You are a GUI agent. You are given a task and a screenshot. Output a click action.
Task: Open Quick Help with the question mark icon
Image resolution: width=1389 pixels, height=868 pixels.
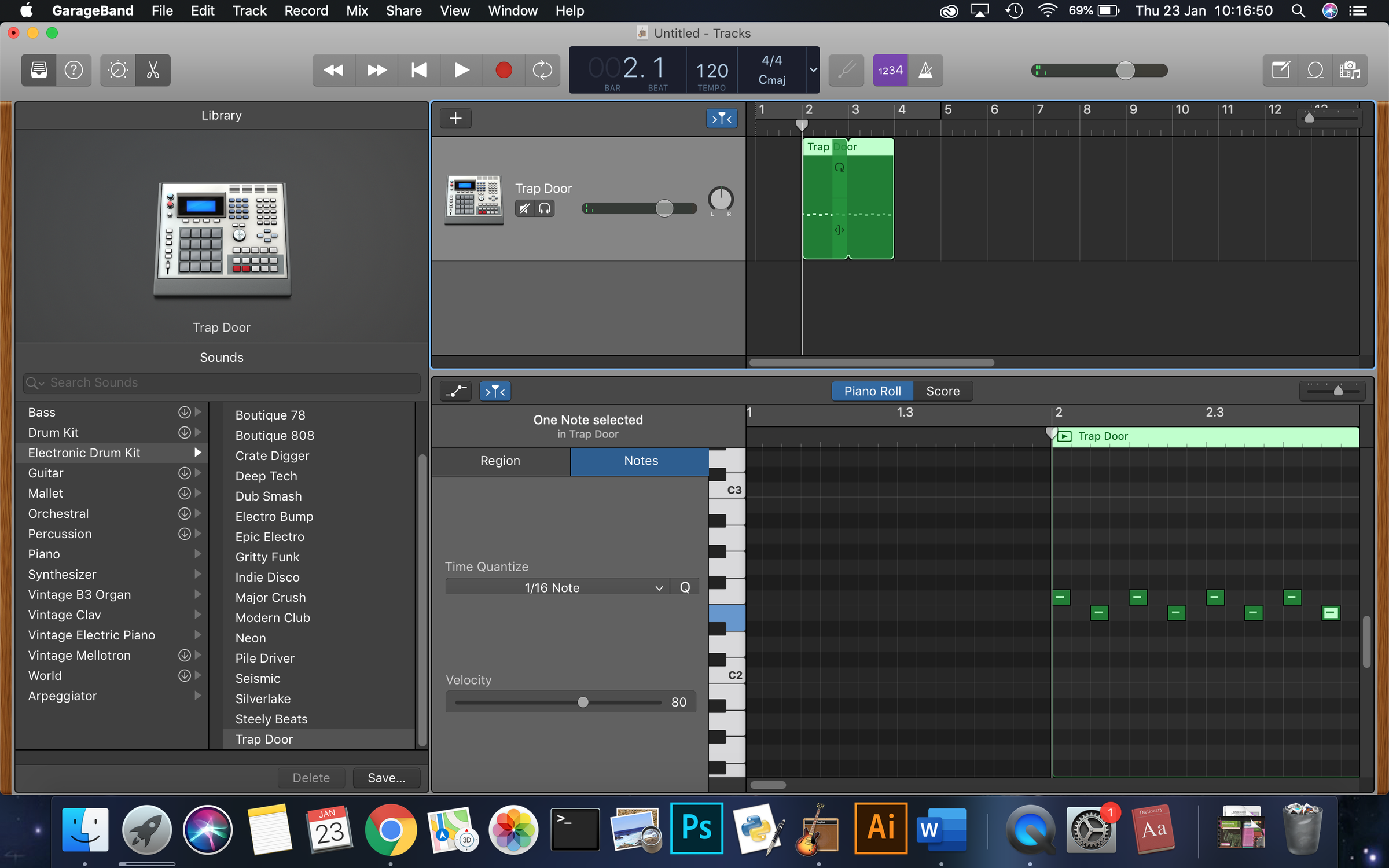74,70
